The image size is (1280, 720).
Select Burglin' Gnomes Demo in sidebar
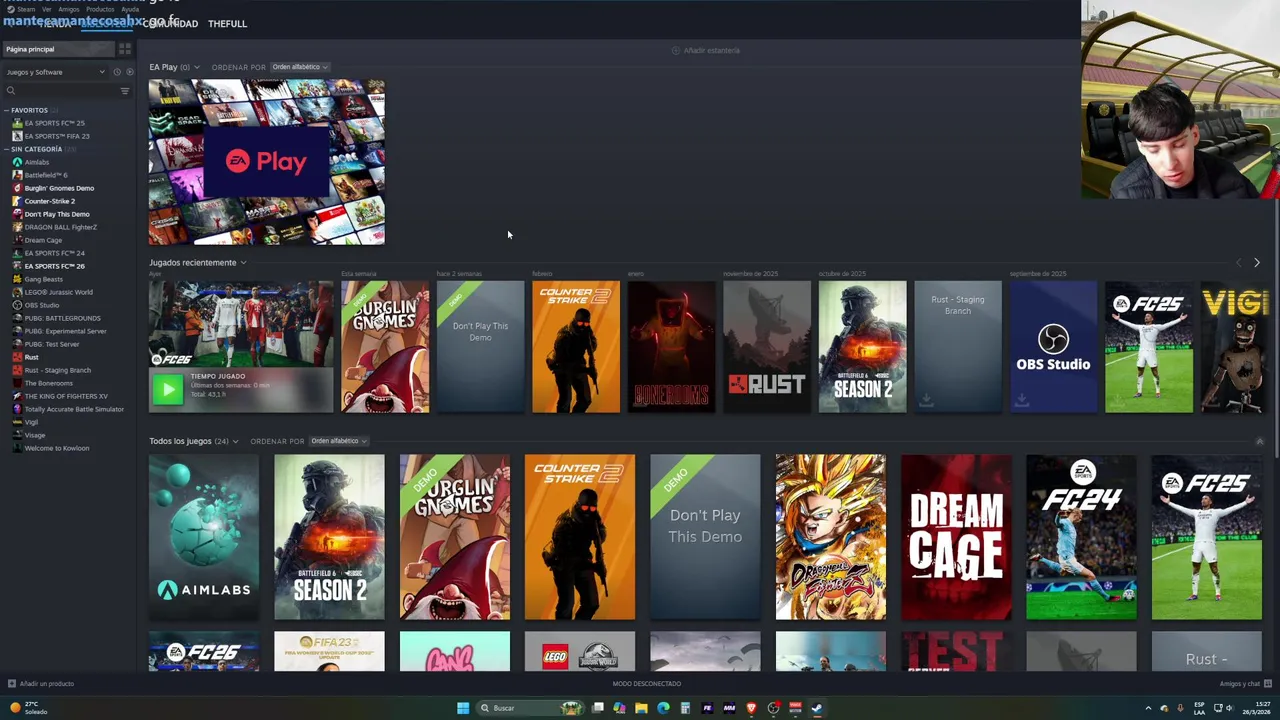tap(59, 188)
